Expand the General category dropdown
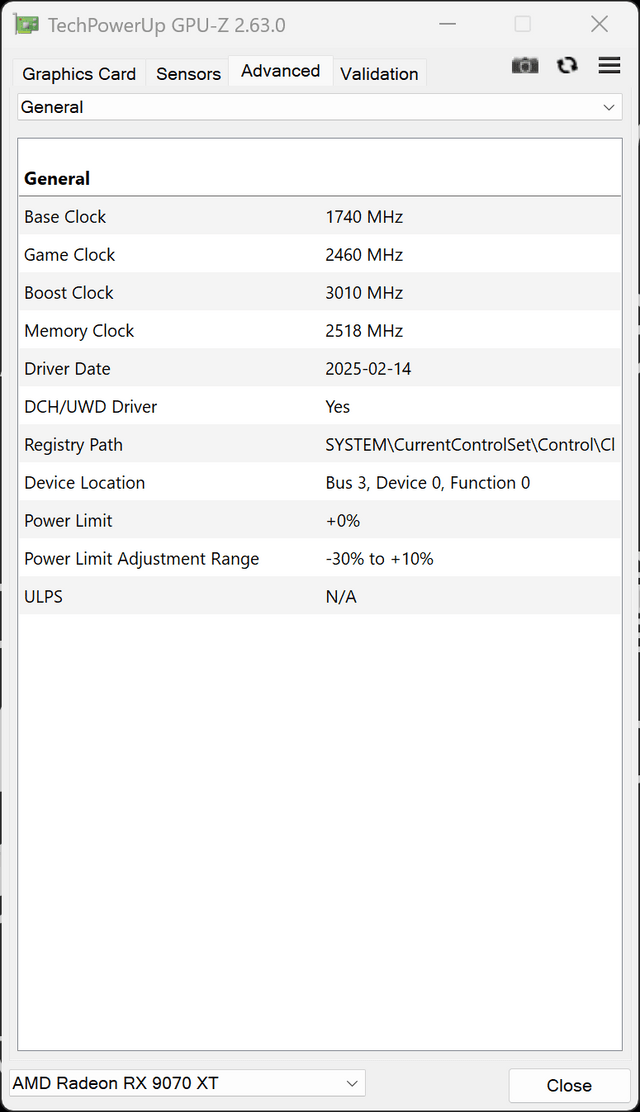The height and width of the screenshot is (1112, 640). pyautogui.click(x=319, y=107)
